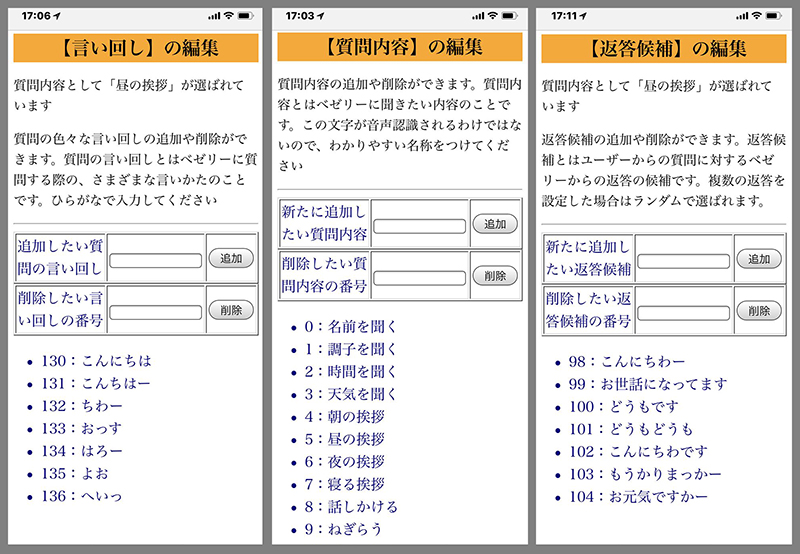Click the 削除したい質問内容の番号 text field
800x554 pixels.
tap(420, 277)
